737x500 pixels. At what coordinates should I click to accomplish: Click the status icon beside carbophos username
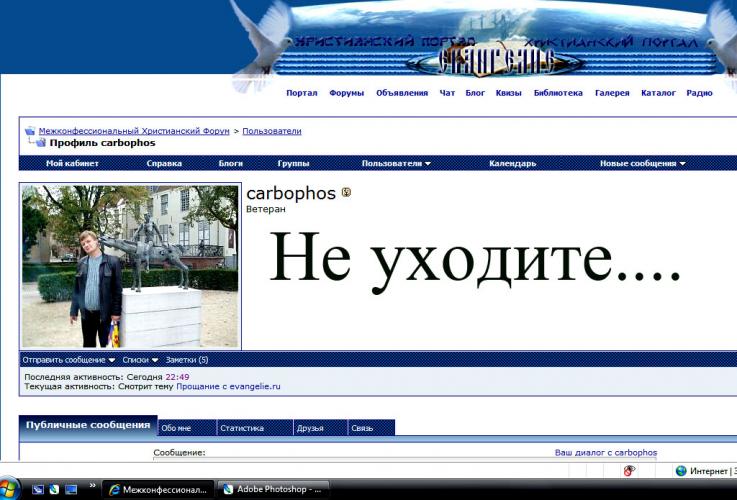tap(346, 193)
